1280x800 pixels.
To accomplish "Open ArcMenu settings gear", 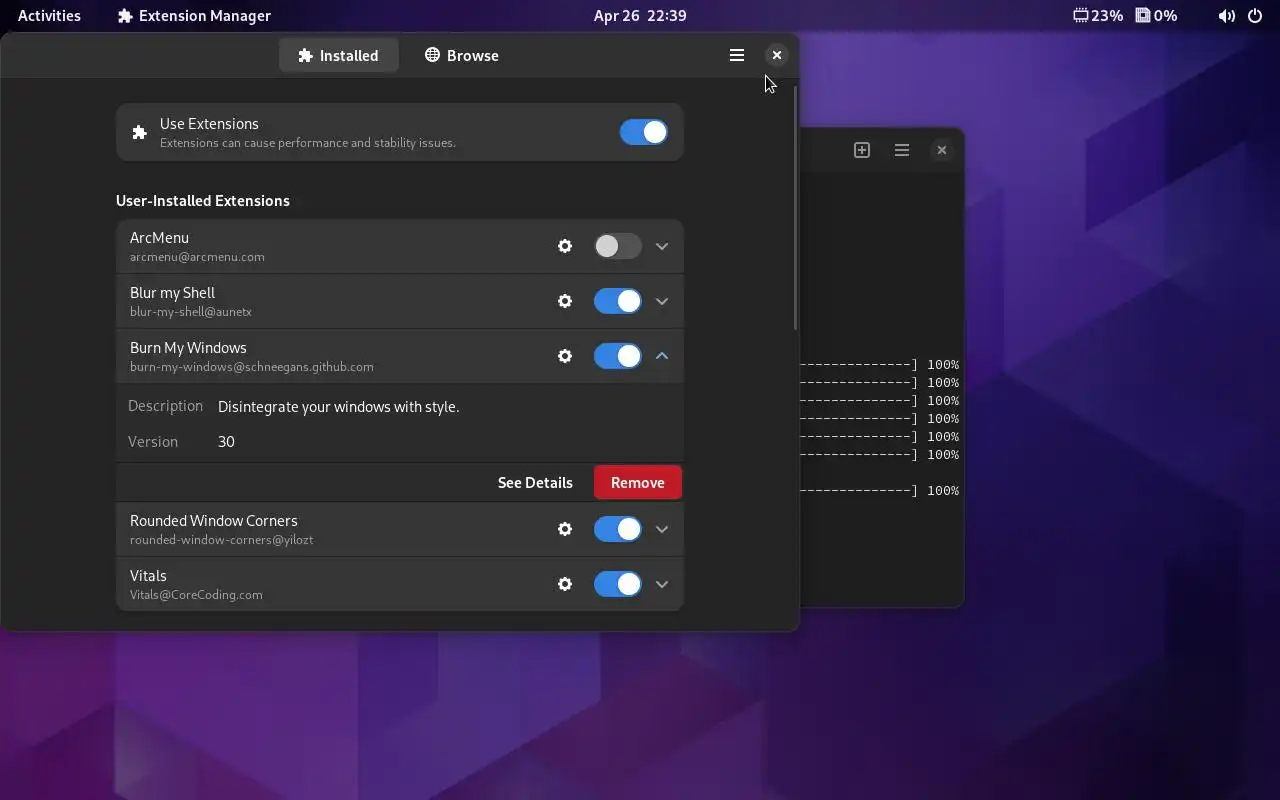I will tap(565, 246).
